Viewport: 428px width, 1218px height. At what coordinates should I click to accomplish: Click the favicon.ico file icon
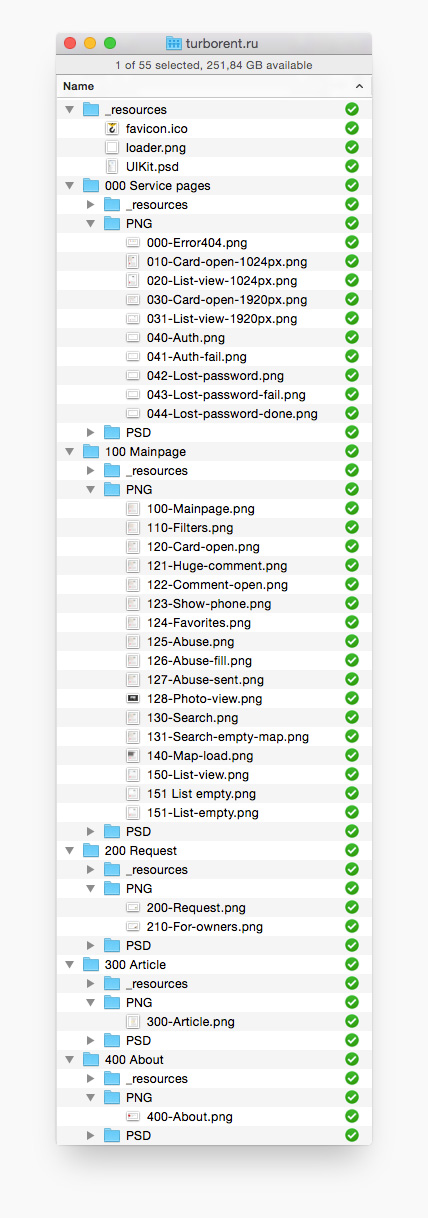[x=112, y=129]
